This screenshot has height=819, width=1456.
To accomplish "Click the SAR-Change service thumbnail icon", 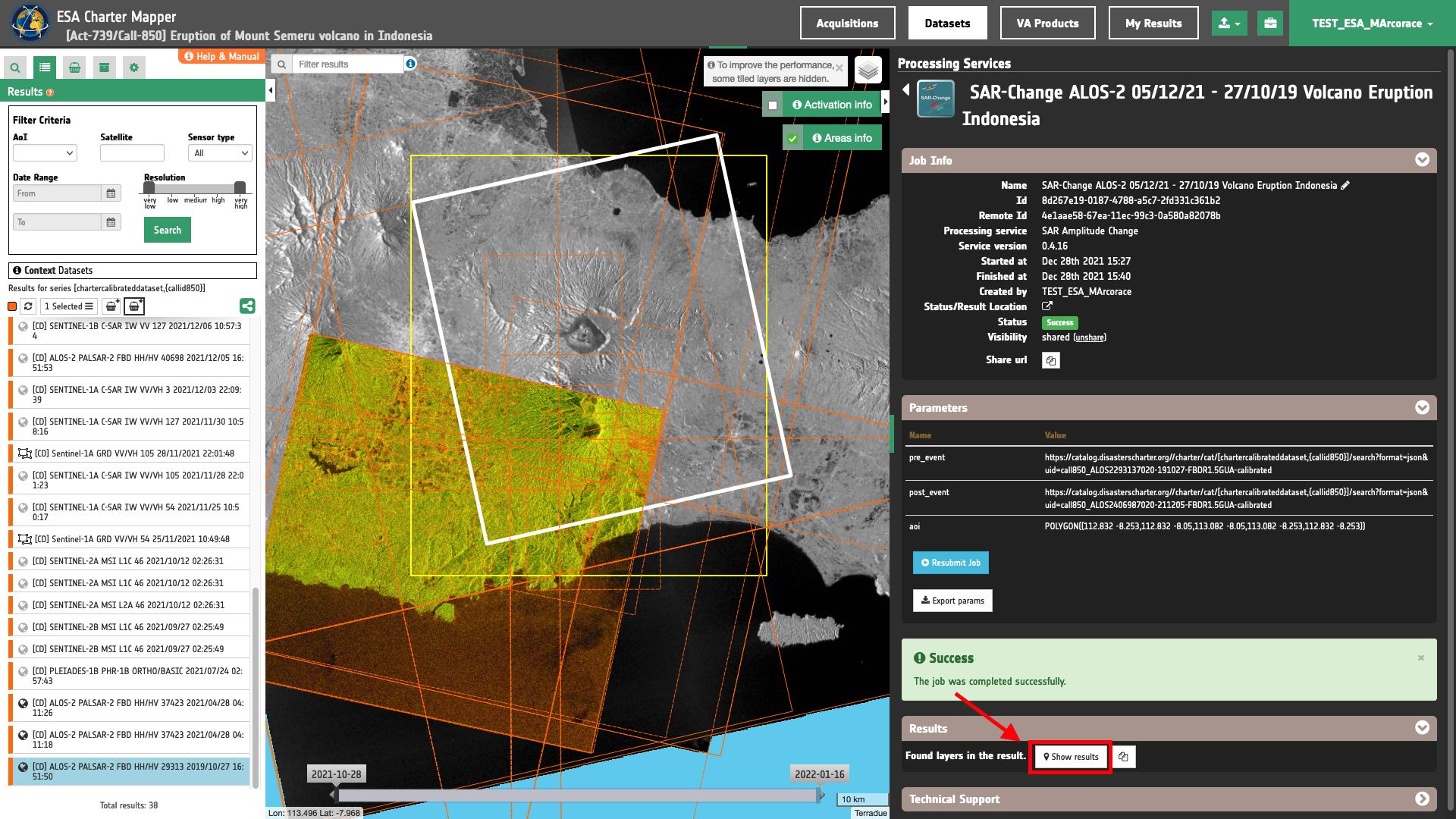I will 936,99.
